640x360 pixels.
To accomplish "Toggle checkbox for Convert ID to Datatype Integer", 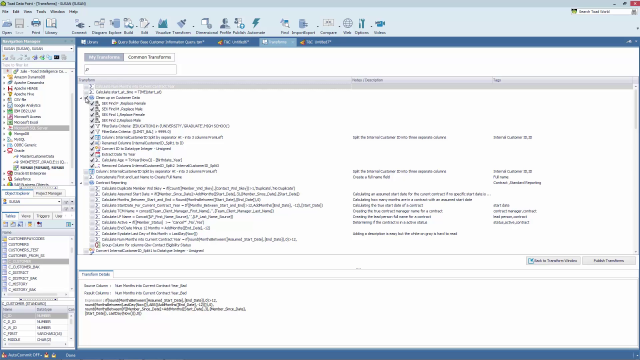I will coord(92,149).
